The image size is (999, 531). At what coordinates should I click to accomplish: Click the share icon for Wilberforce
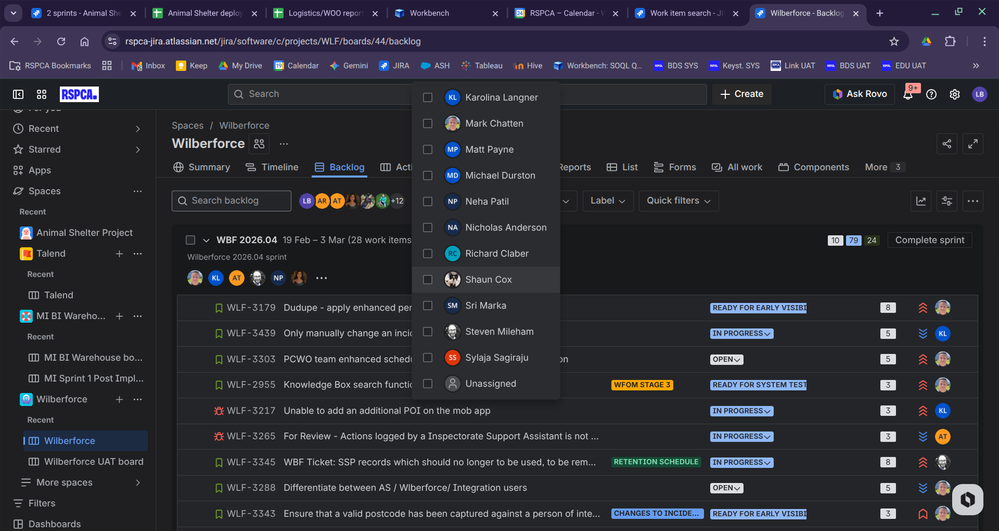947,144
